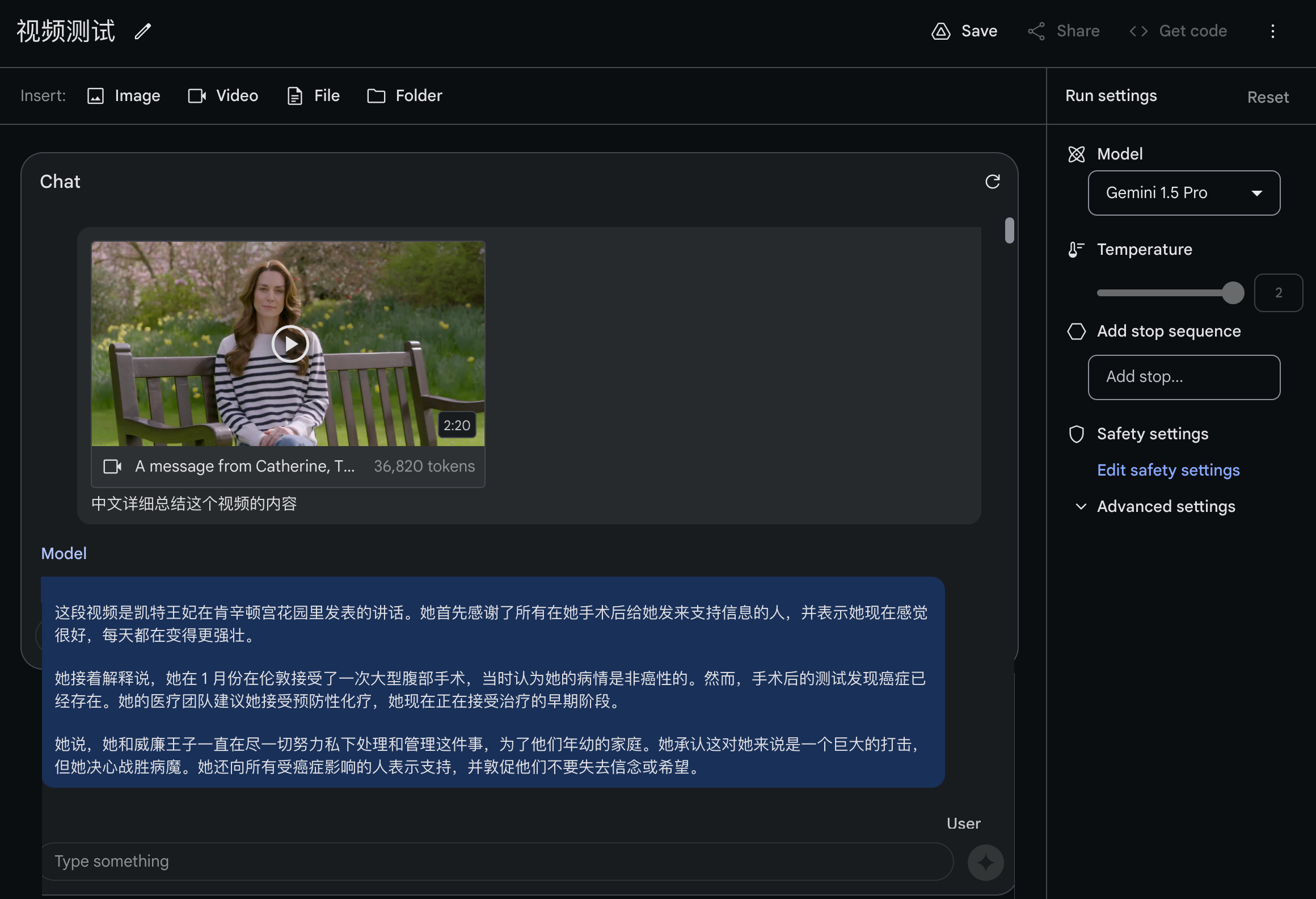Click the Add stop sequence input
1316x899 pixels.
[x=1184, y=377]
